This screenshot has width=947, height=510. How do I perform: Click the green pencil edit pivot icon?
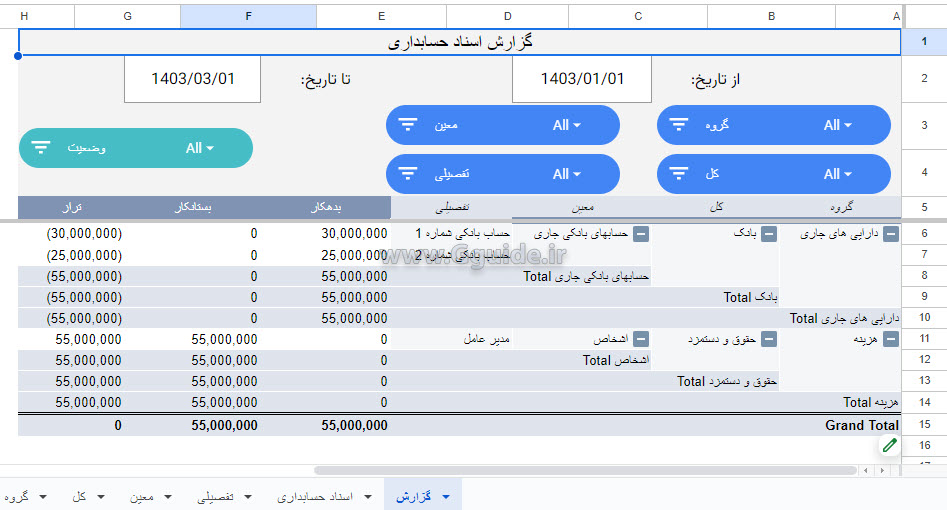[889, 445]
